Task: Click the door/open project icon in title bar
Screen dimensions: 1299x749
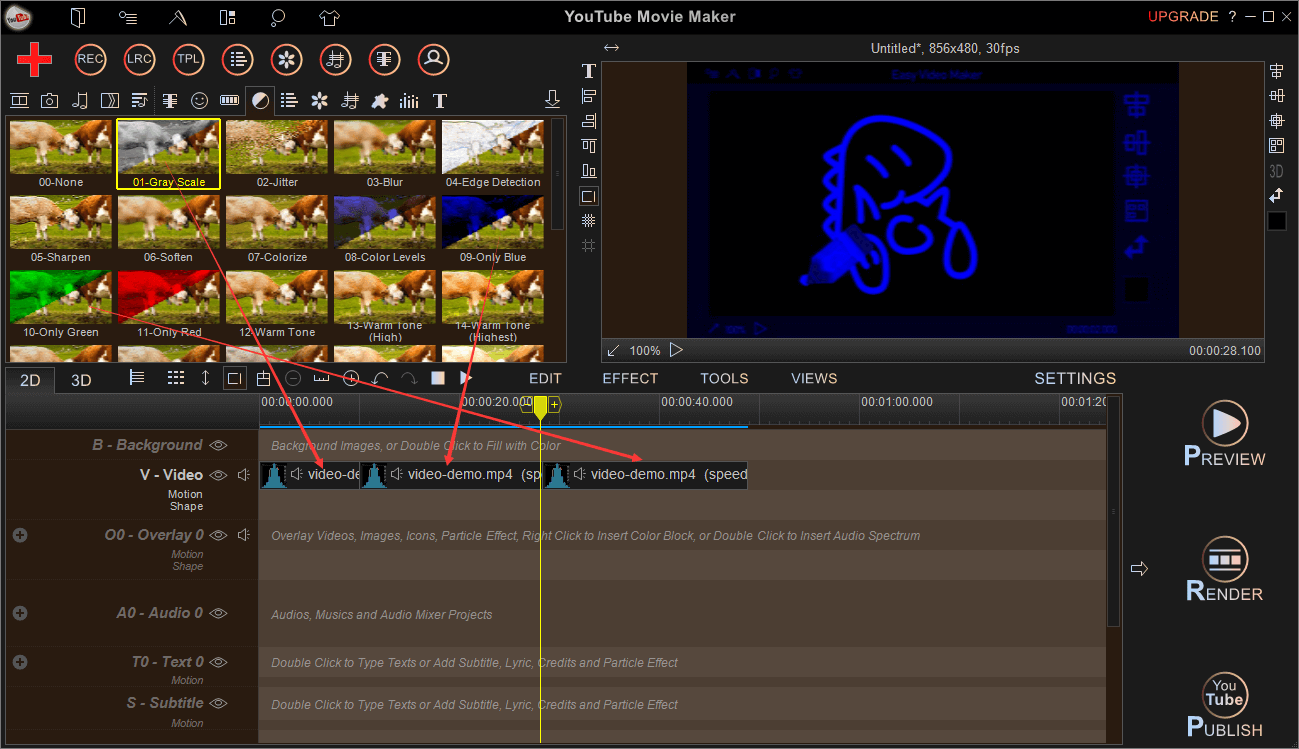Action: point(78,17)
